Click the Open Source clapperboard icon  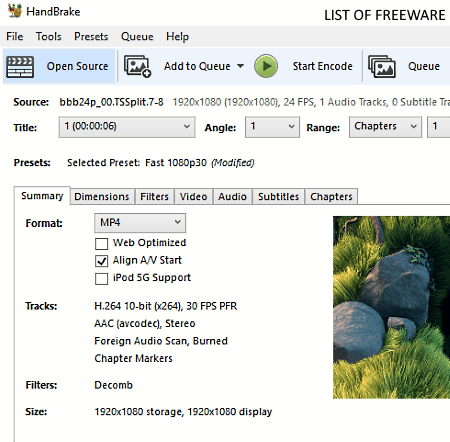coord(20,67)
